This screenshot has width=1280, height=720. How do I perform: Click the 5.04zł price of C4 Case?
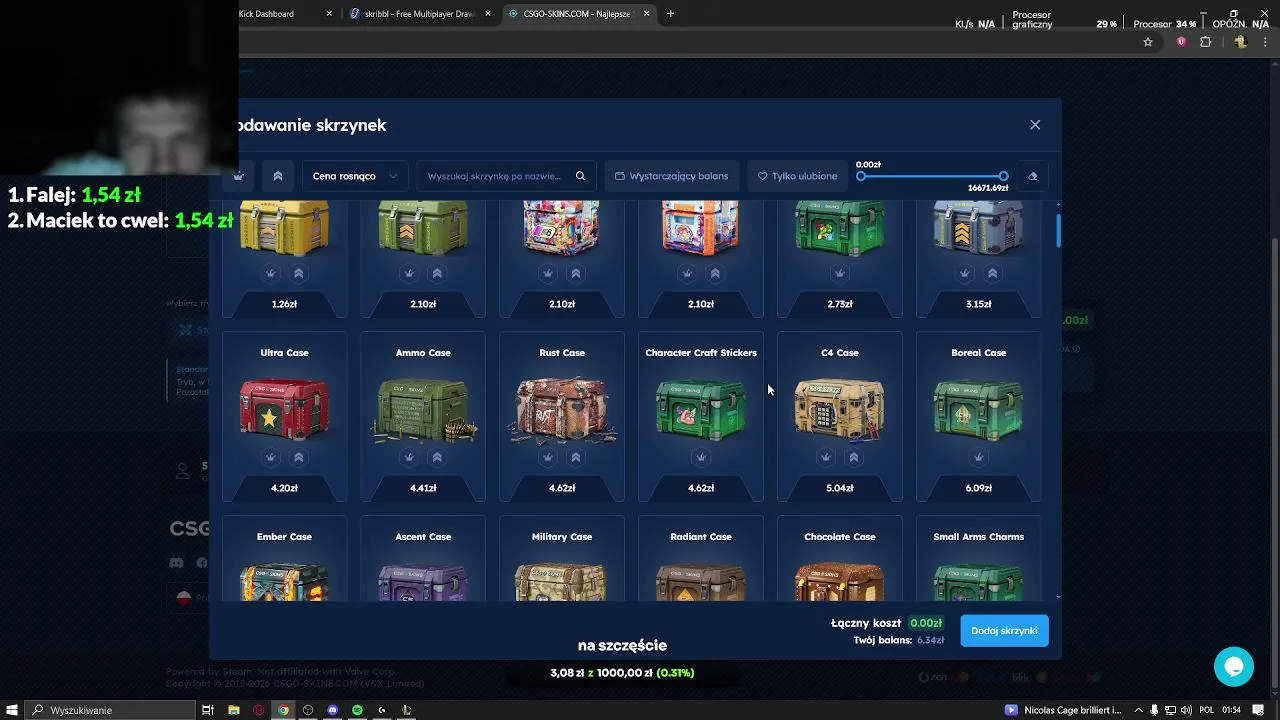pos(840,488)
